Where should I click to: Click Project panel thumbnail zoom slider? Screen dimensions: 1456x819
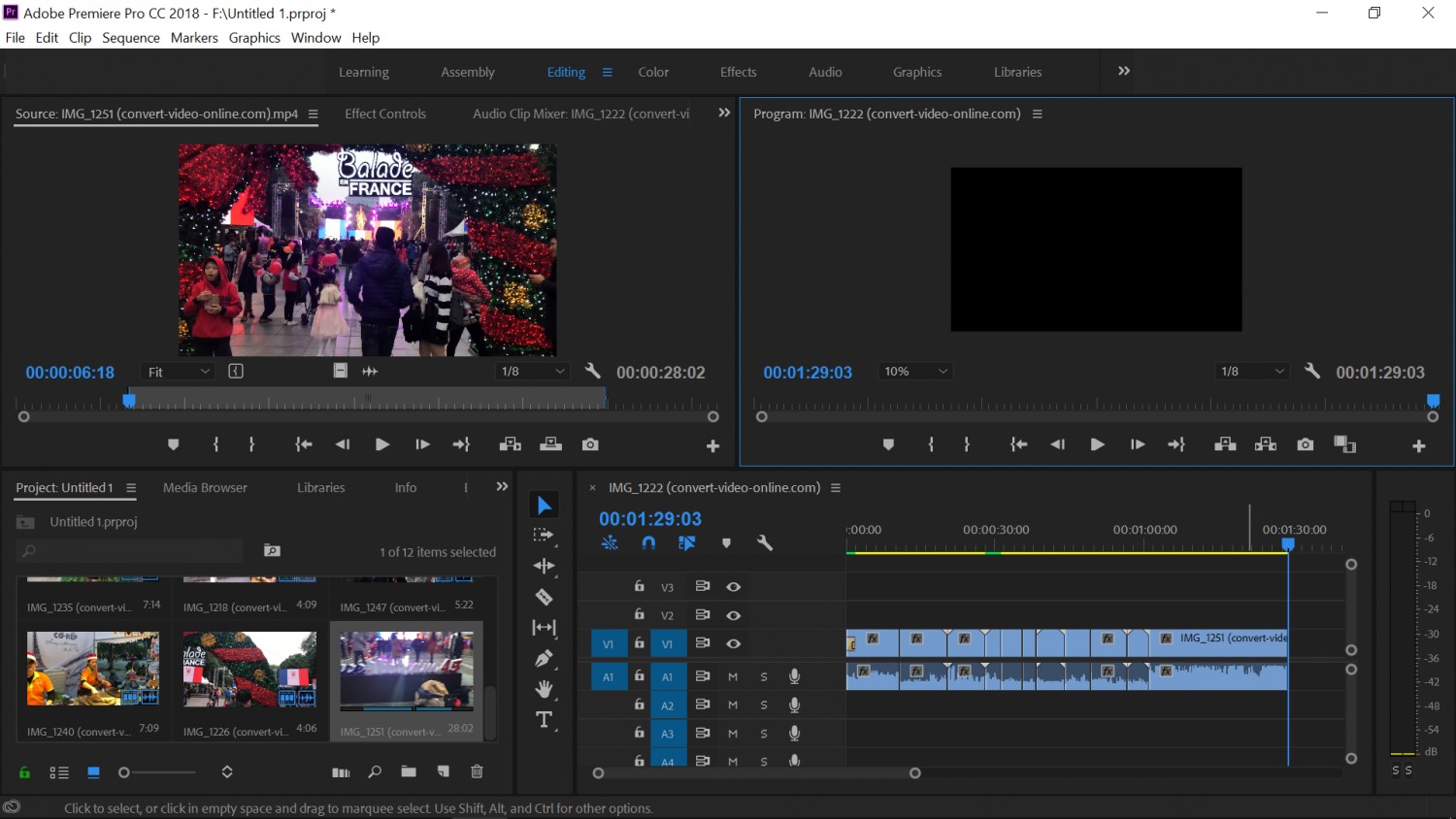pos(157,772)
